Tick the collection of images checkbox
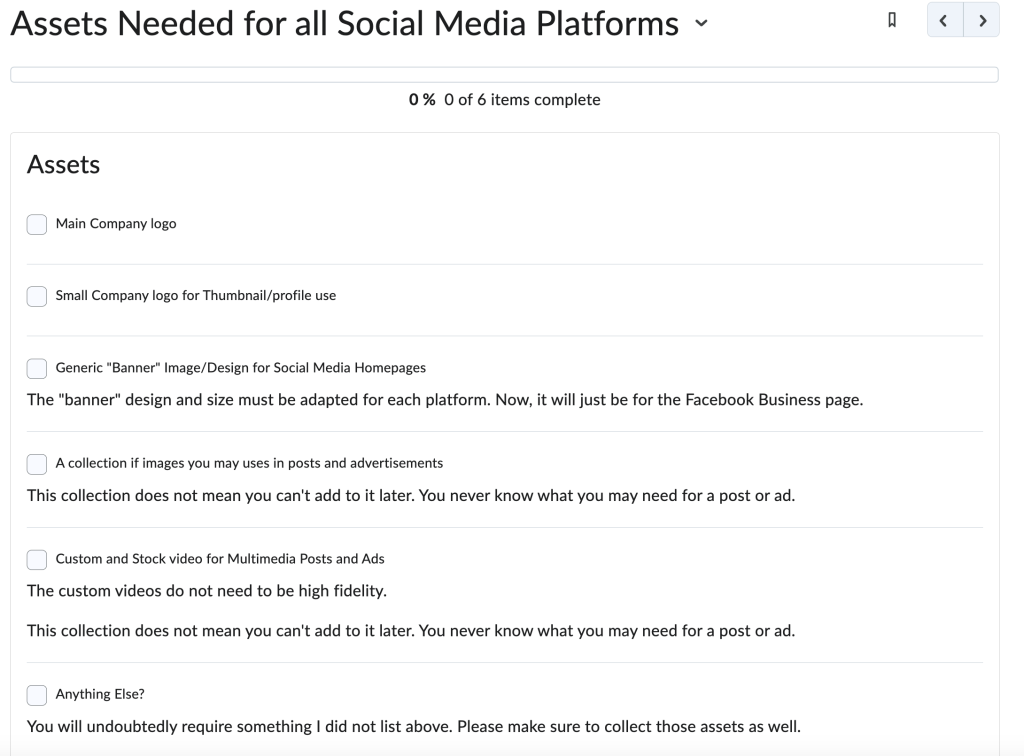This screenshot has height=756, width=1024. click(36, 463)
